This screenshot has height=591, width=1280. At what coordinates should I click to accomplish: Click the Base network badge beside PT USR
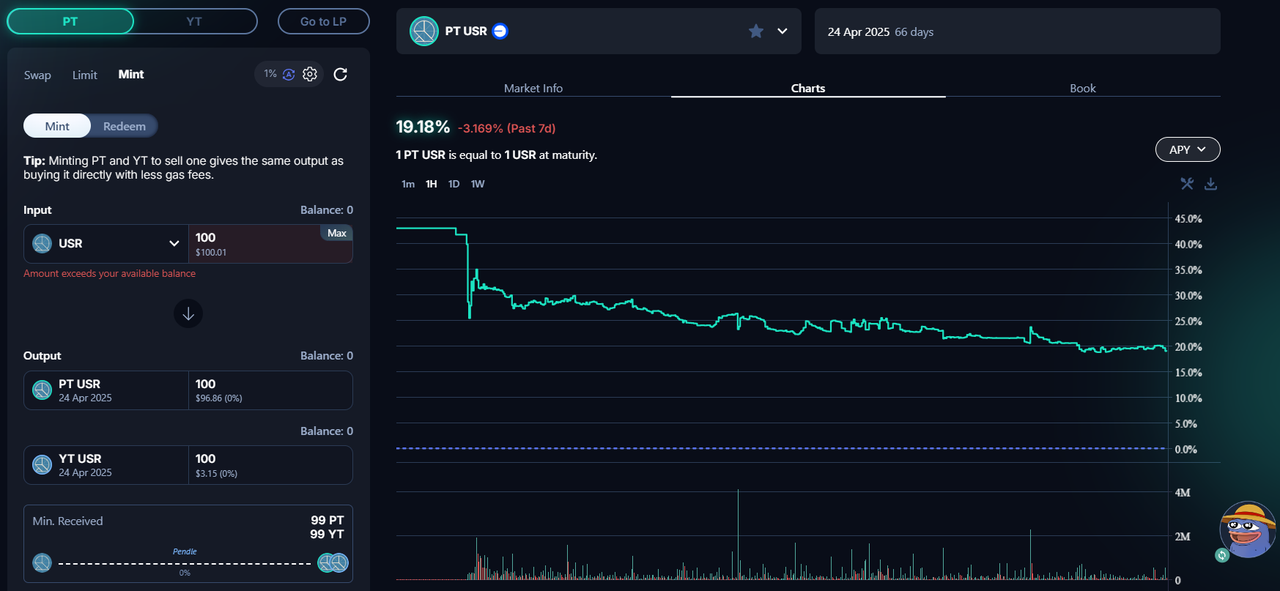pos(501,31)
